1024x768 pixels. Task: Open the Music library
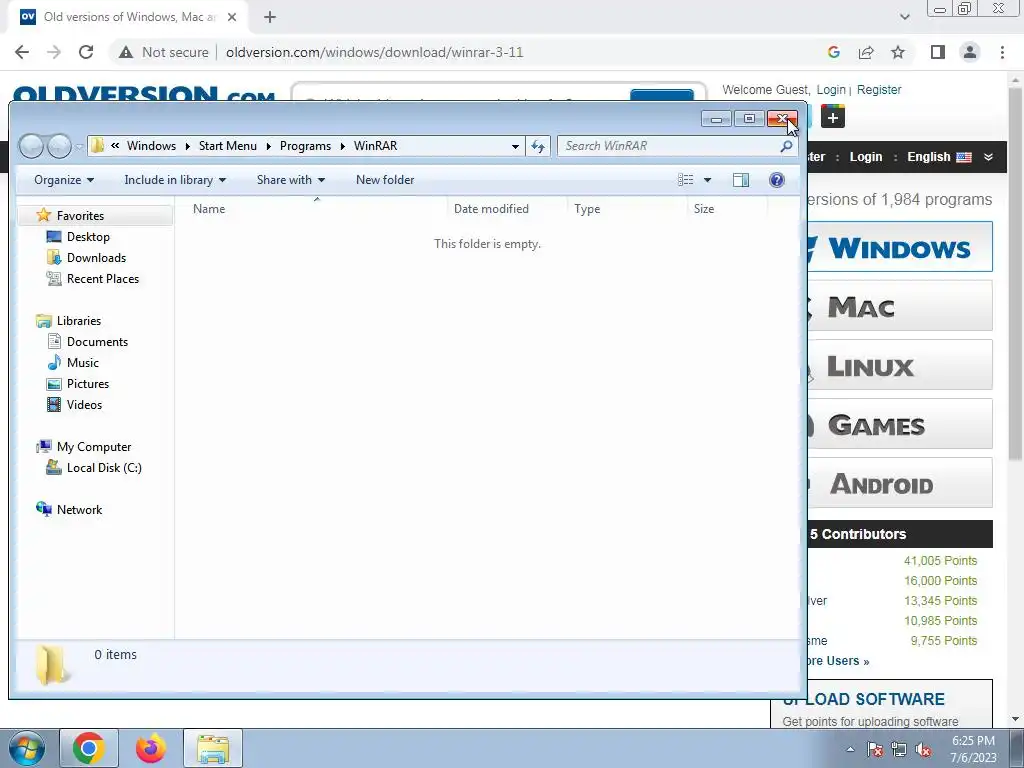tap(82, 362)
